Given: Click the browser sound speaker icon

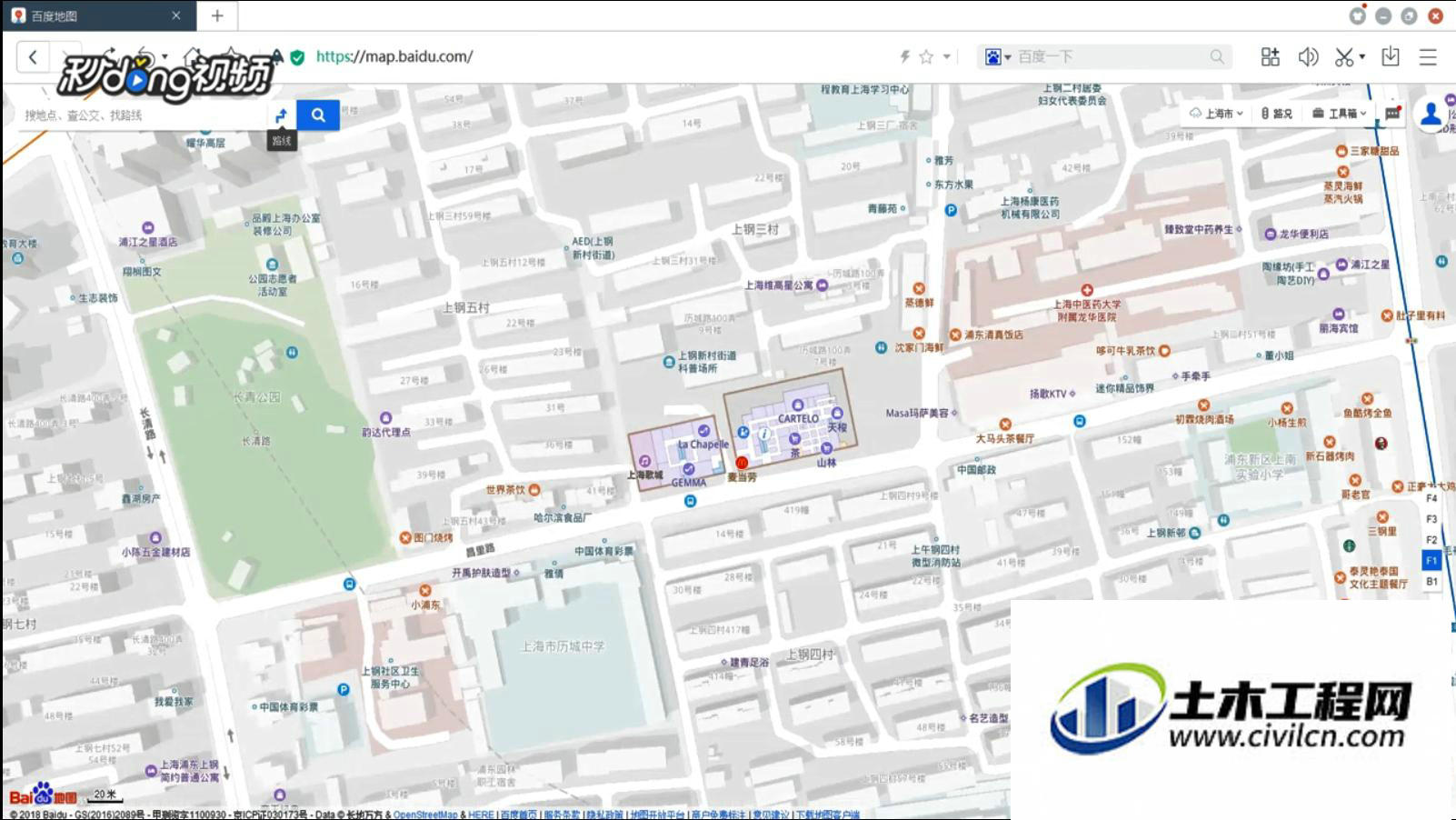Looking at the screenshot, I should [x=1308, y=56].
